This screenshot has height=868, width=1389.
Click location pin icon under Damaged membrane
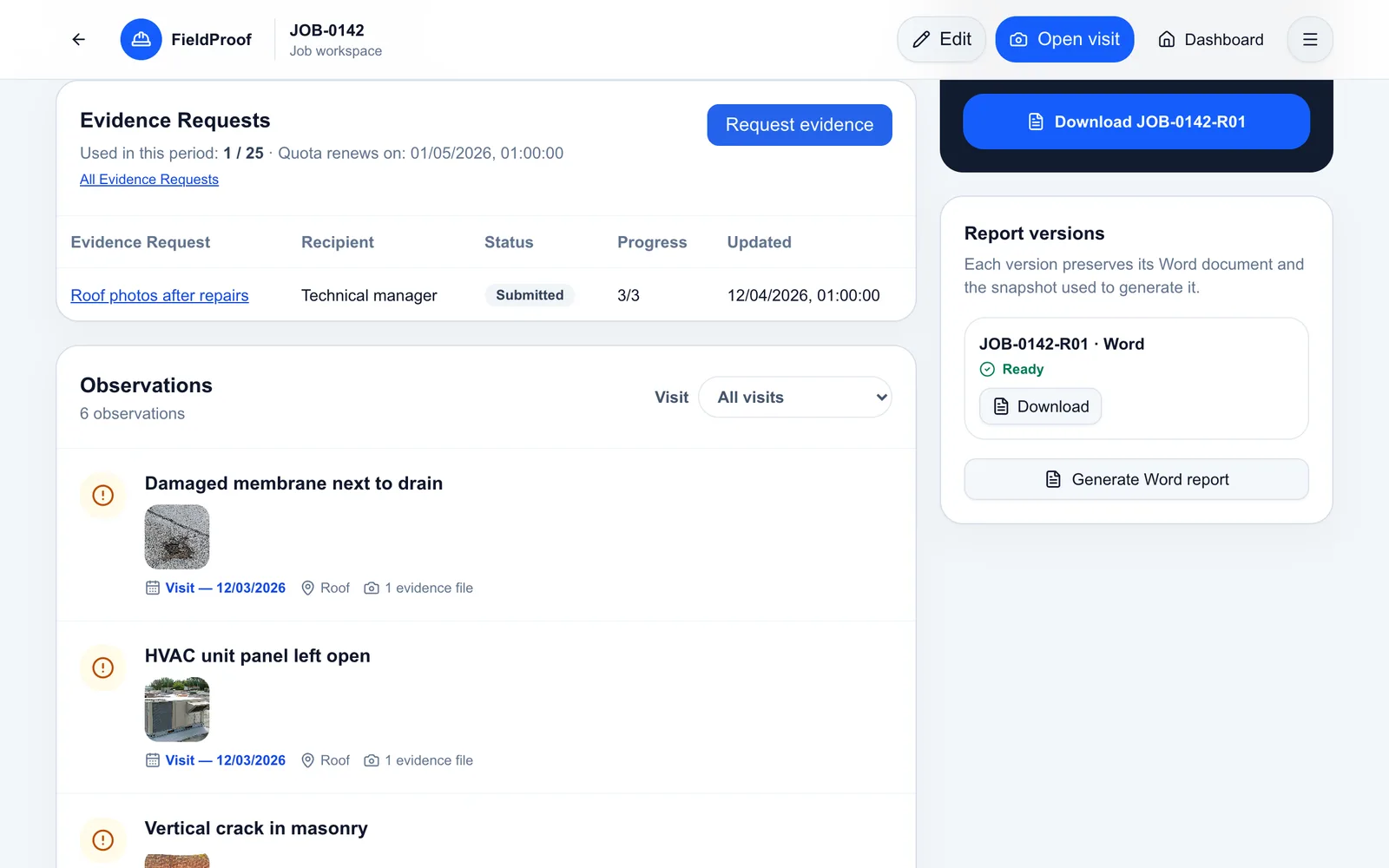pyautogui.click(x=307, y=588)
